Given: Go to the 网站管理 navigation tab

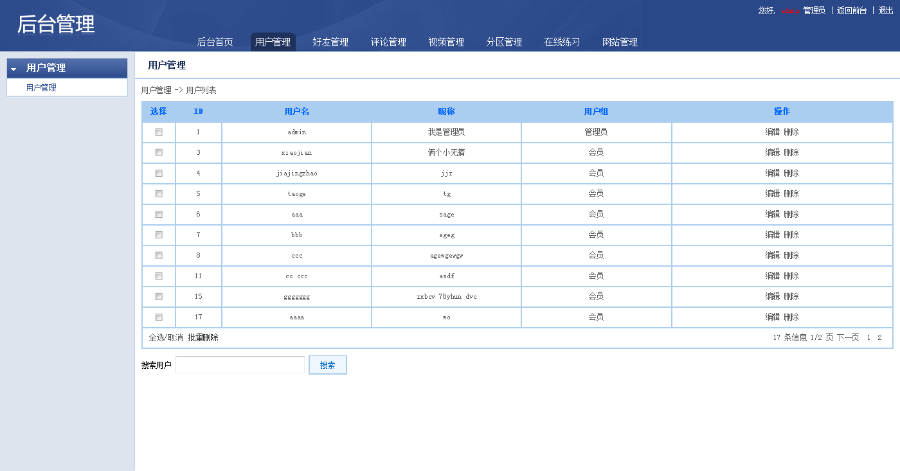Looking at the screenshot, I should coord(620,42).
